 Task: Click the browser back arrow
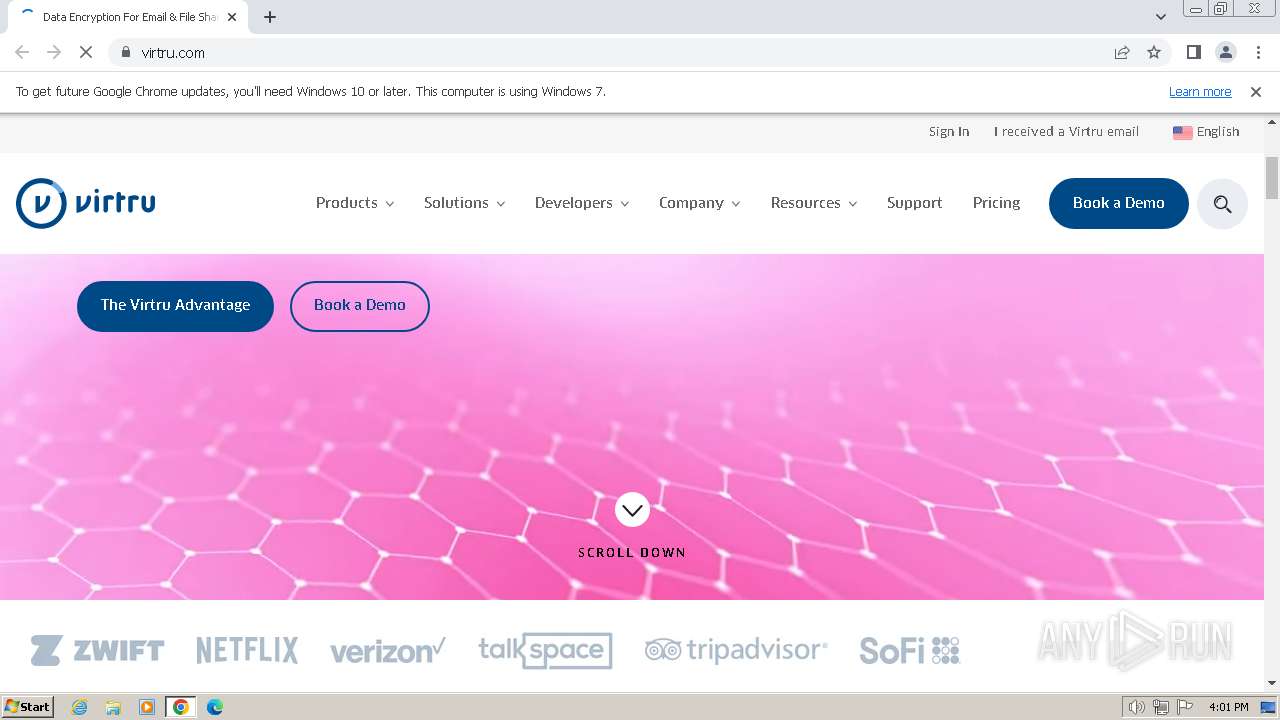click(22, 52)
